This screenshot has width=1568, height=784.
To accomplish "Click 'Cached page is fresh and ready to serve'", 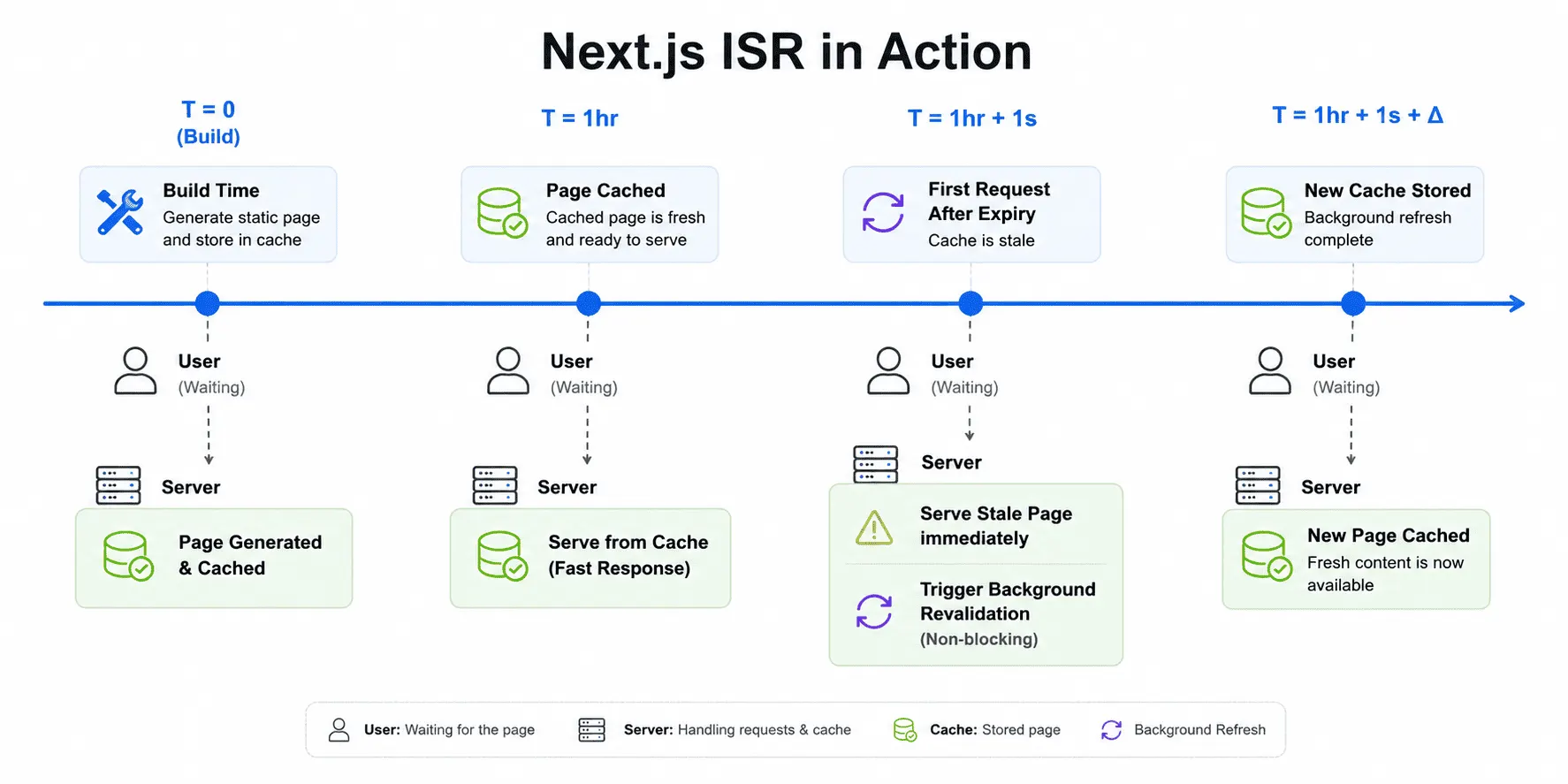I will click(626, 229).
